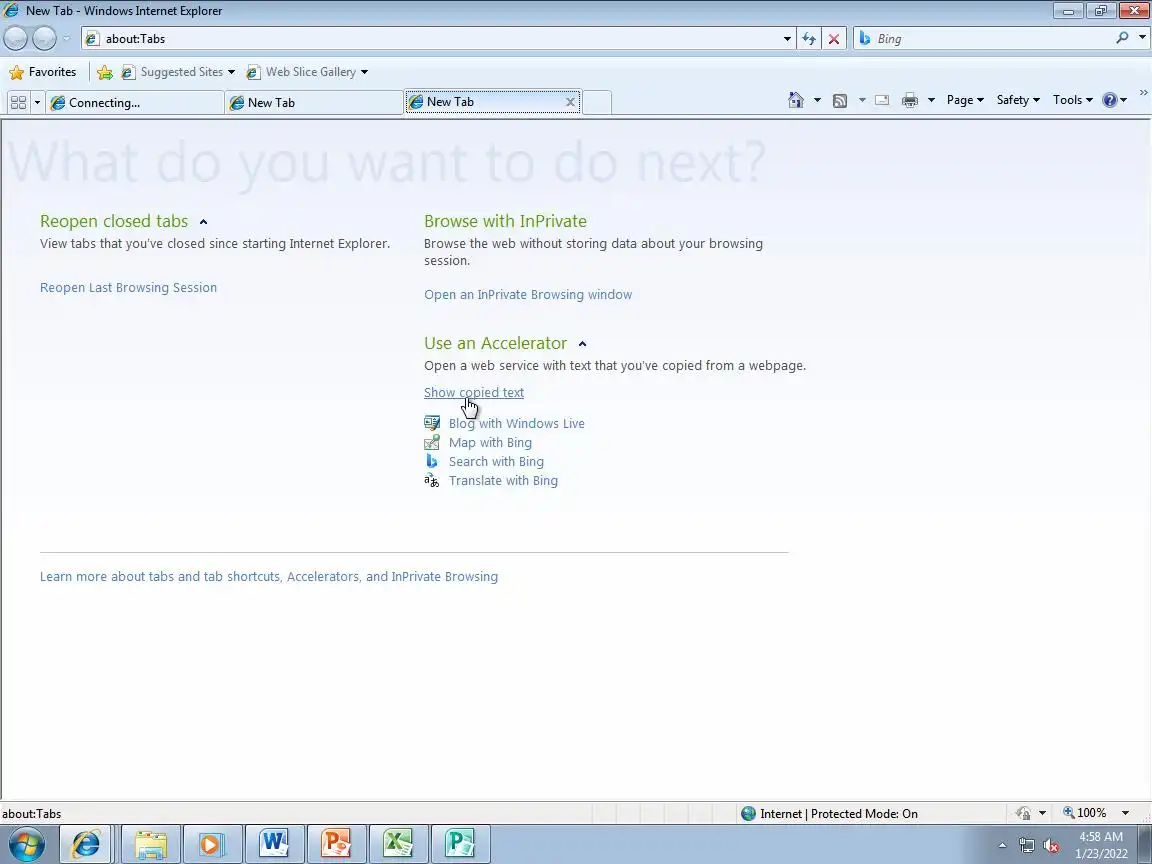Click Blog with Windows Live link
This screenshot has width=1152, height=864.
(516, 423)
